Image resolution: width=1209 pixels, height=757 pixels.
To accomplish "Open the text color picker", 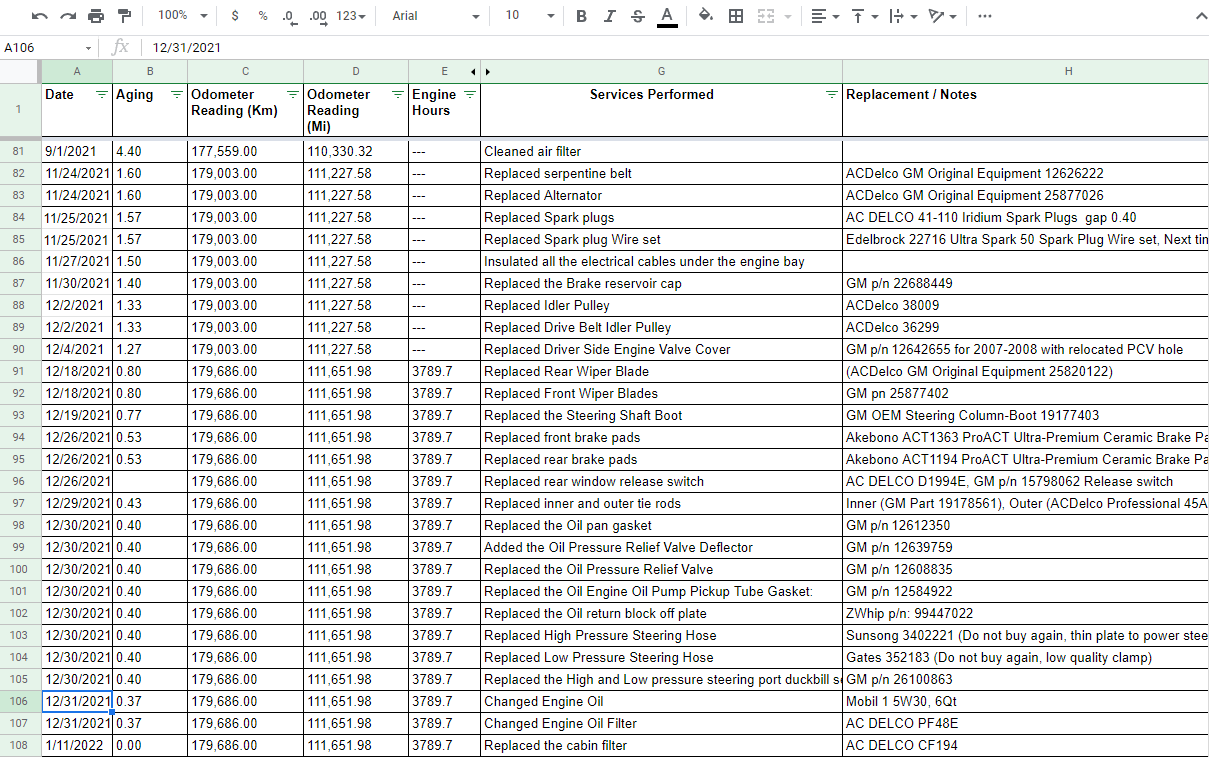I will pos(667,16).
